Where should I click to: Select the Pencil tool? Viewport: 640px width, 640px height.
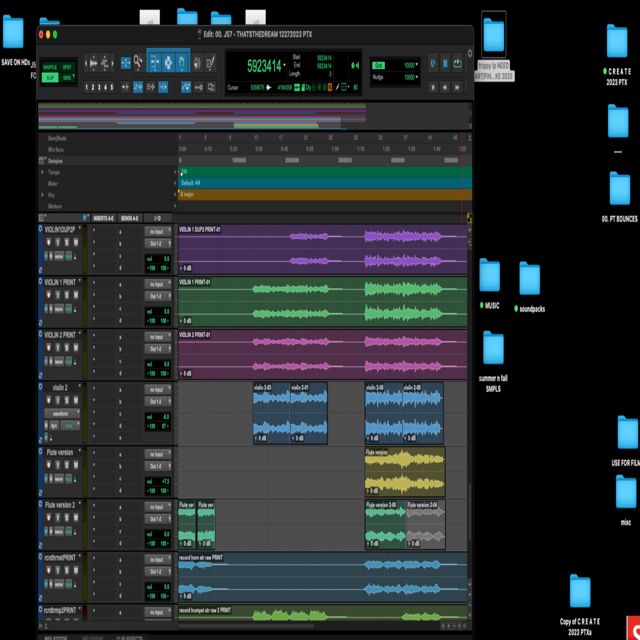[x=211, y=63]
